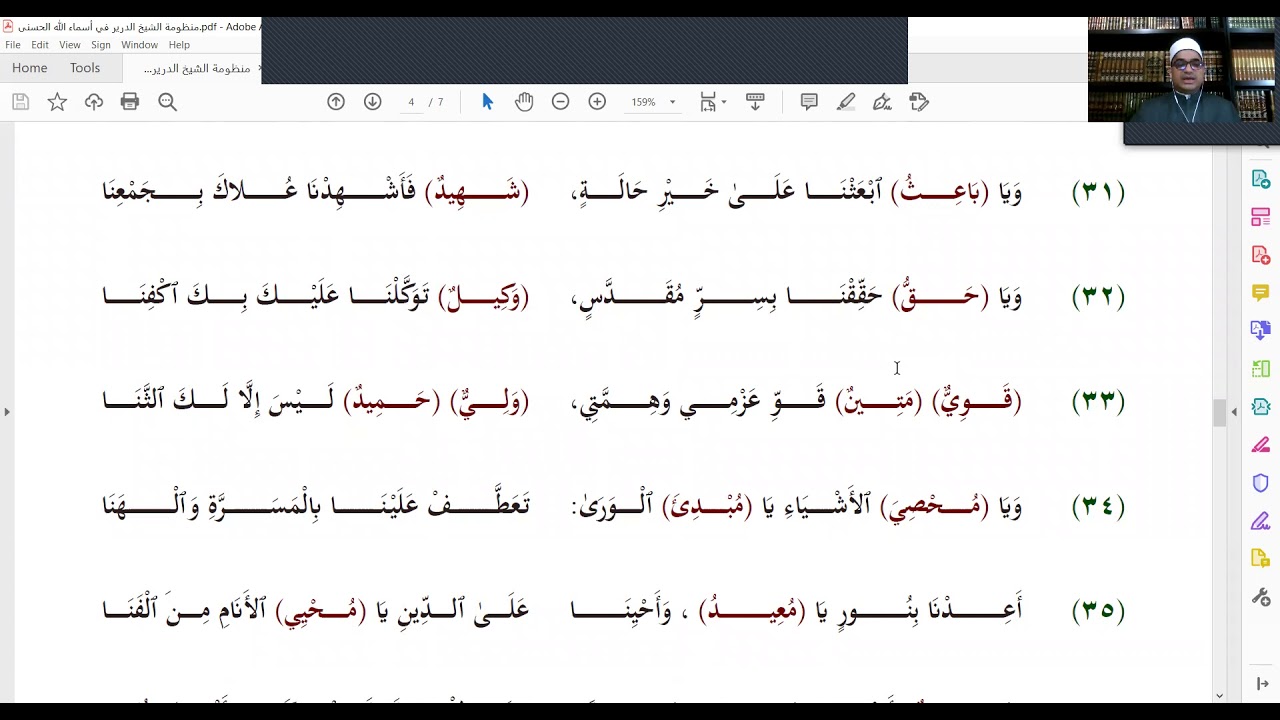The width and height of the screenshot is (1280, 720).
Task: Go to previous page with up arrow
Action: (336, 102)
